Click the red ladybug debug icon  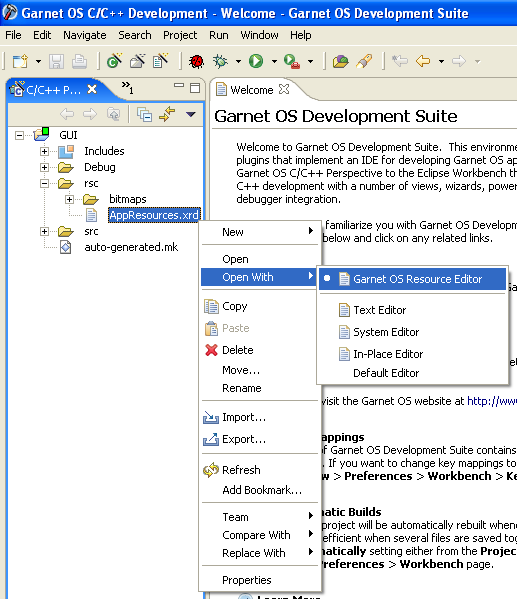[x=196, y=61]
